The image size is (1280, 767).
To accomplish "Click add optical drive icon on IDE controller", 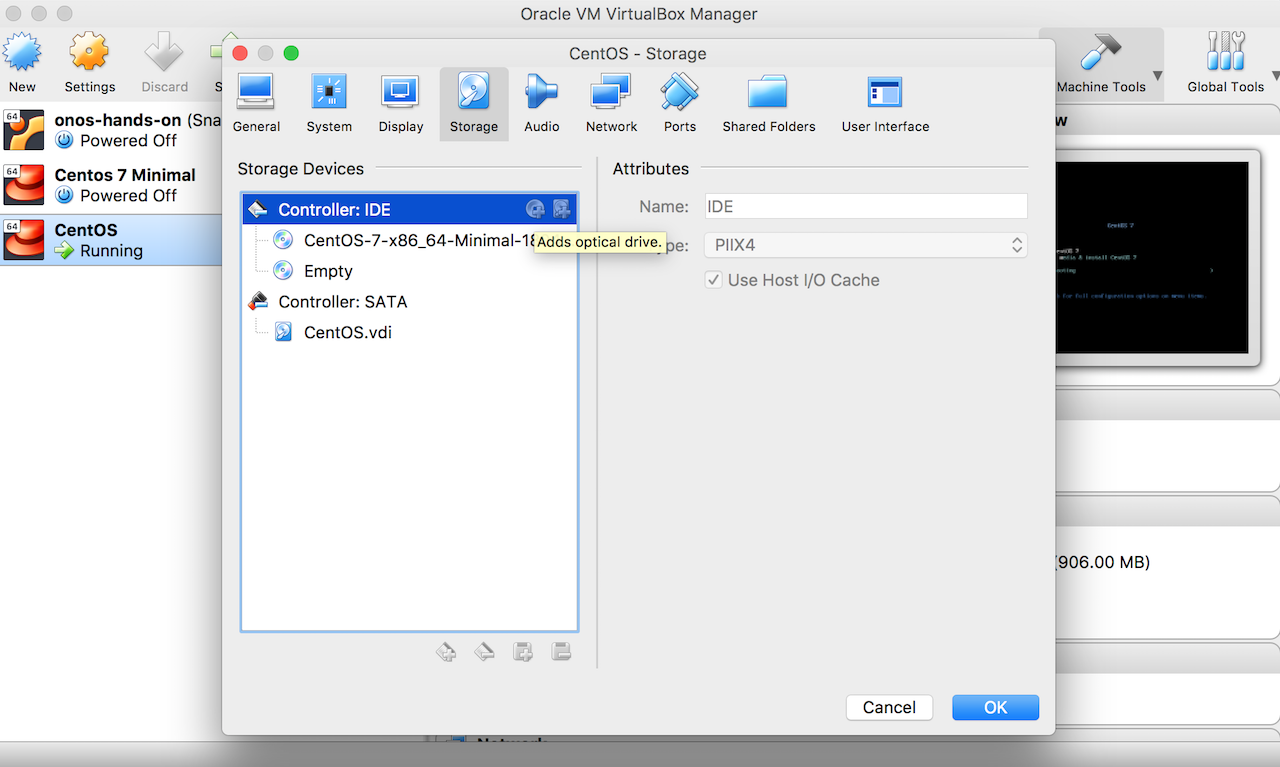I will (536, 209).
